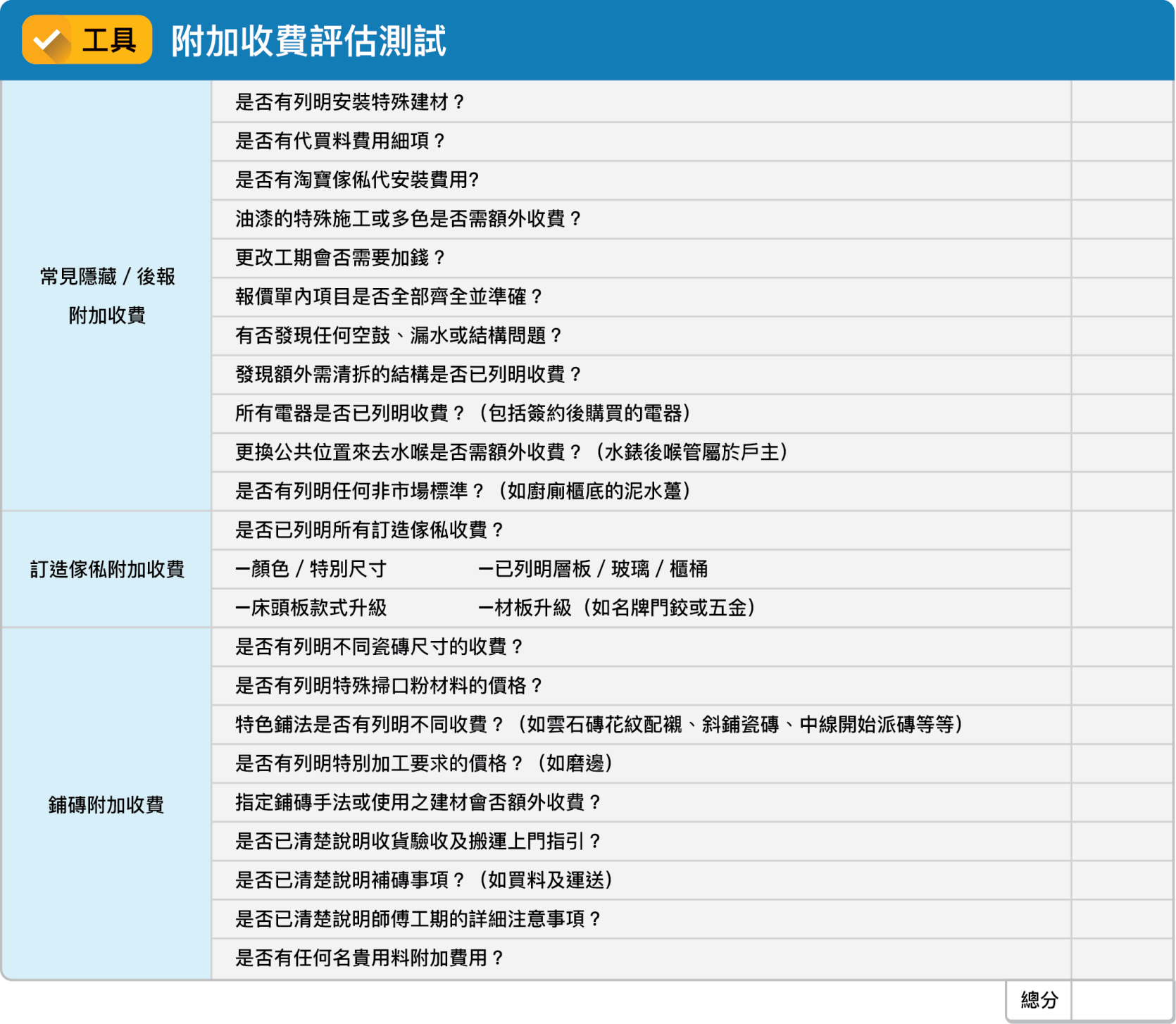
Task: Click score cell for 是否已清楚說明補磚事項 row
Action: (1122, 880)
